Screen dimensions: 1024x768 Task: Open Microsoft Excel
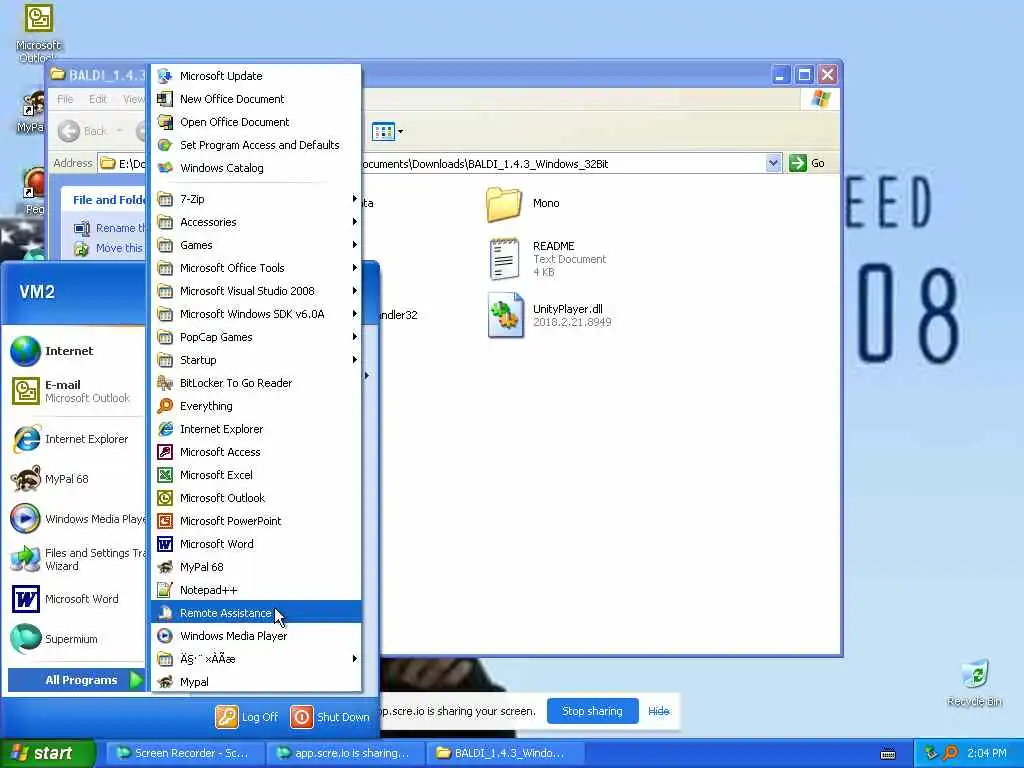pyautogui.click(x=256, y=475)
